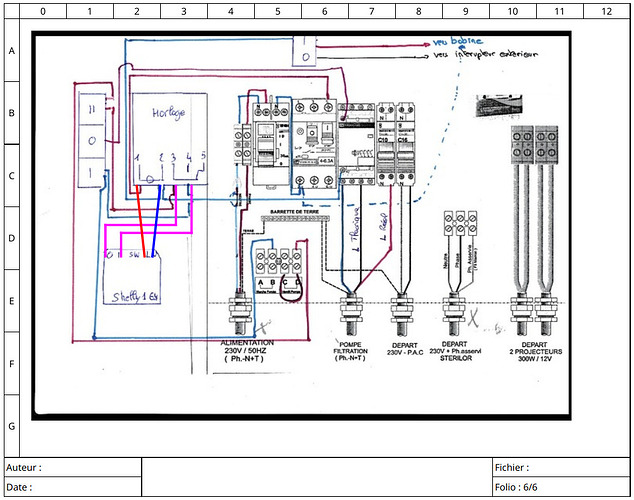Click the Horloge timer box
Screen dimensions: 634x500
[170, 139]
